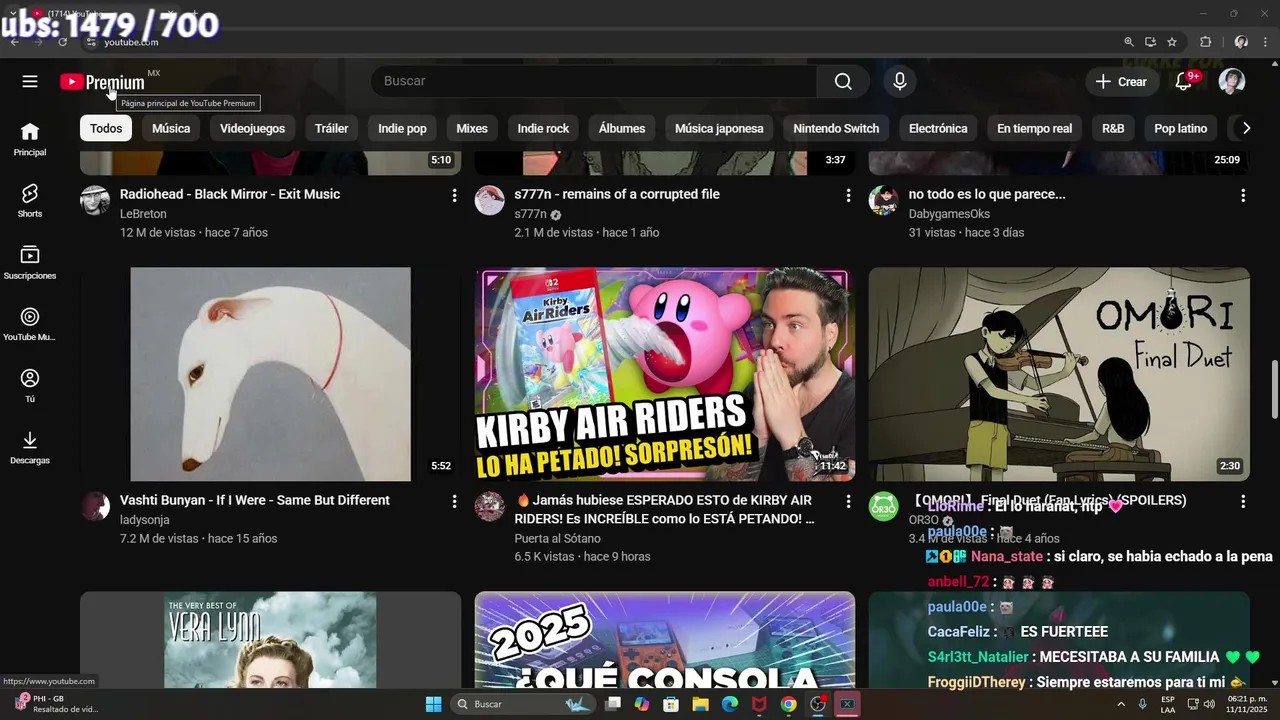Select the En tiempo real chip
Image resolution: width=1280 pixels, height=720 pixels.
[1034, 128]
